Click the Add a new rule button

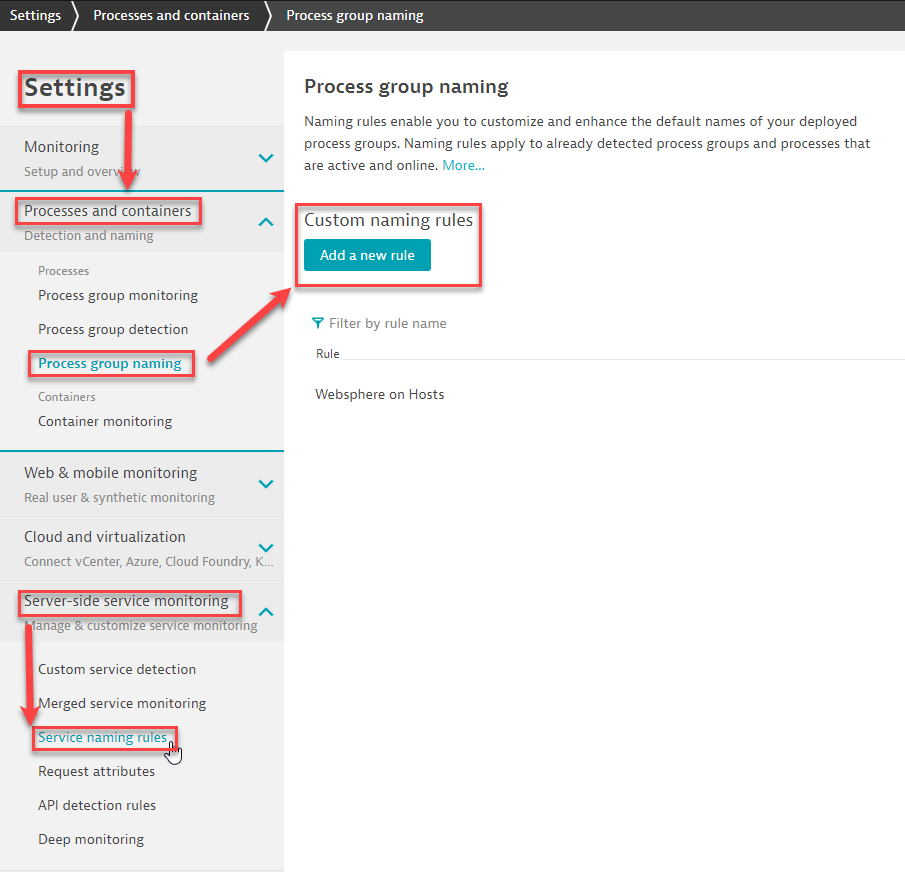coord(367,255)
